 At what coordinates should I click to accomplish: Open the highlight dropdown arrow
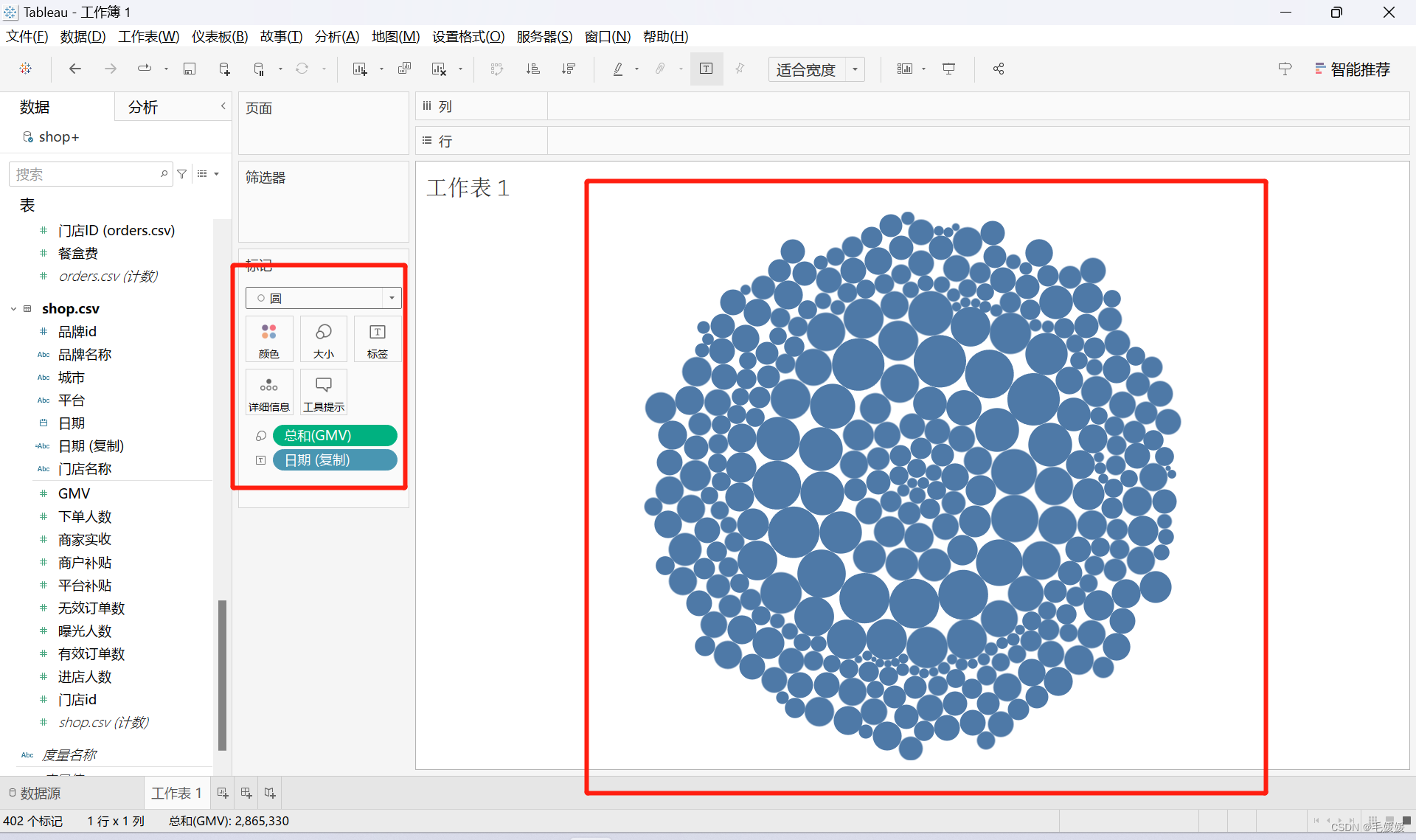point(636,69)
